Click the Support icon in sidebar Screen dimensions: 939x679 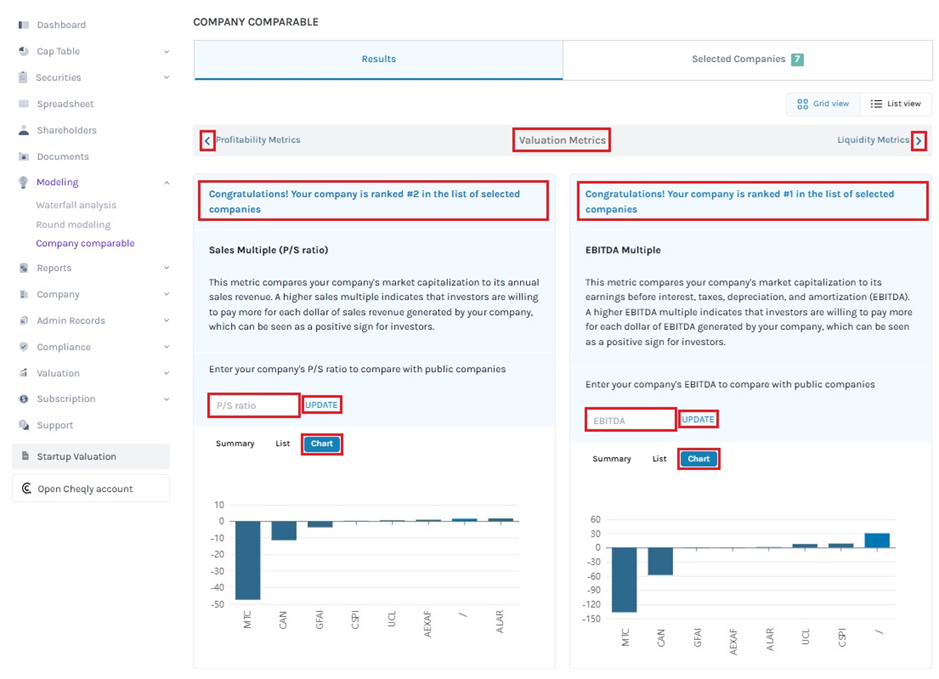(x=24, y=425)
